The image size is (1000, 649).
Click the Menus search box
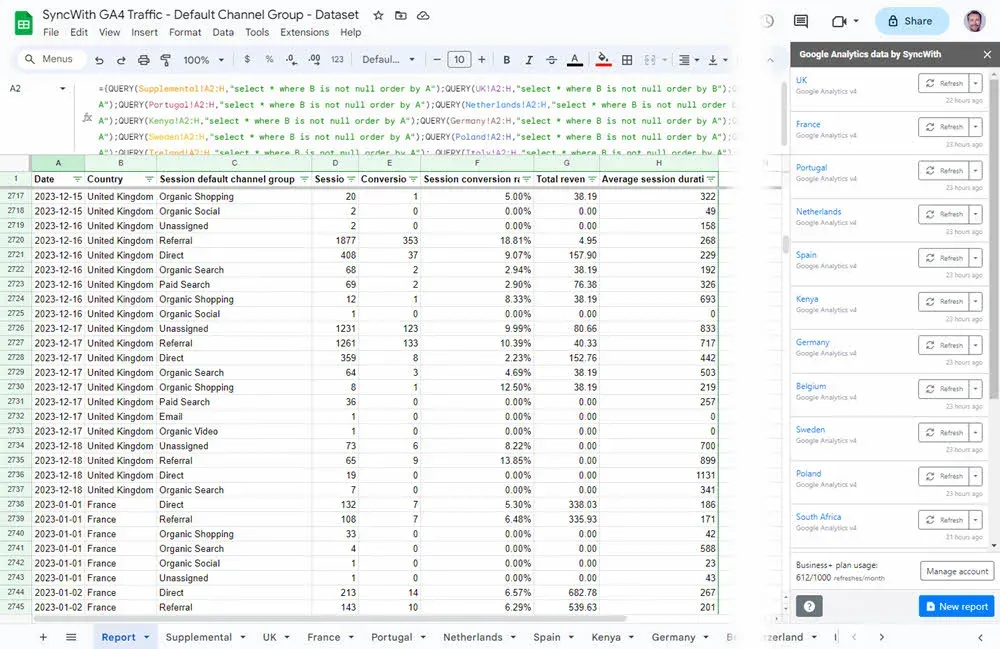[x=49, y=59]
